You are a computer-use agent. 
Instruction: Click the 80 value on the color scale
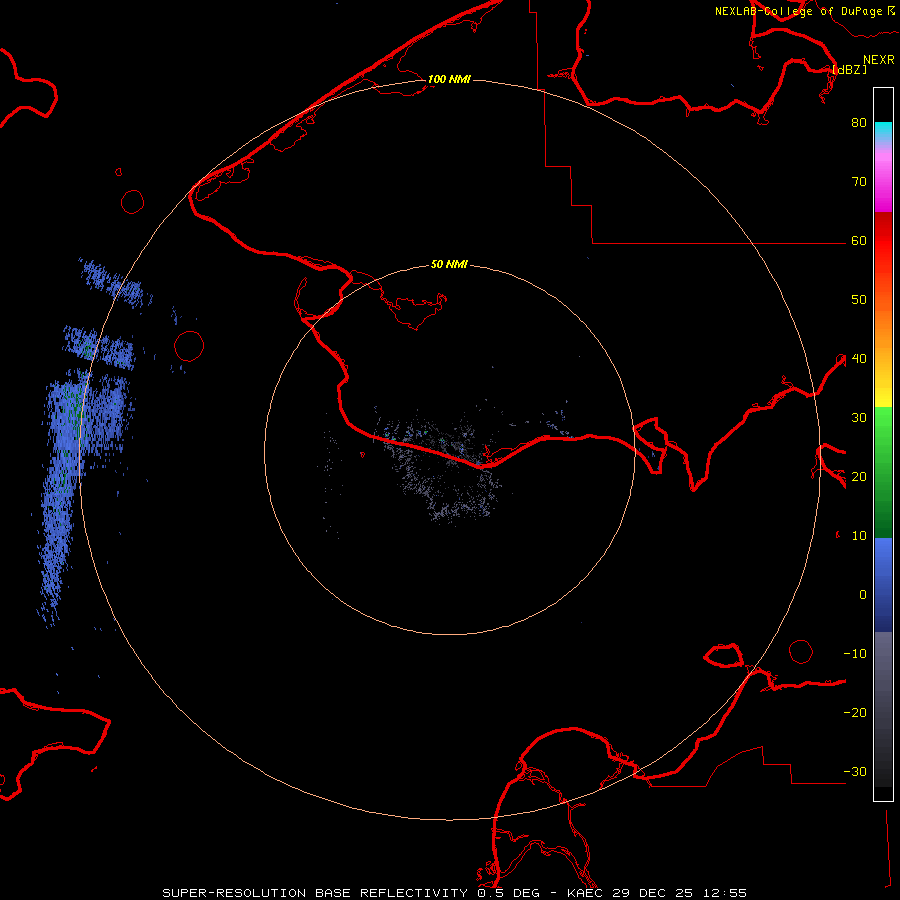pos(859,122)
